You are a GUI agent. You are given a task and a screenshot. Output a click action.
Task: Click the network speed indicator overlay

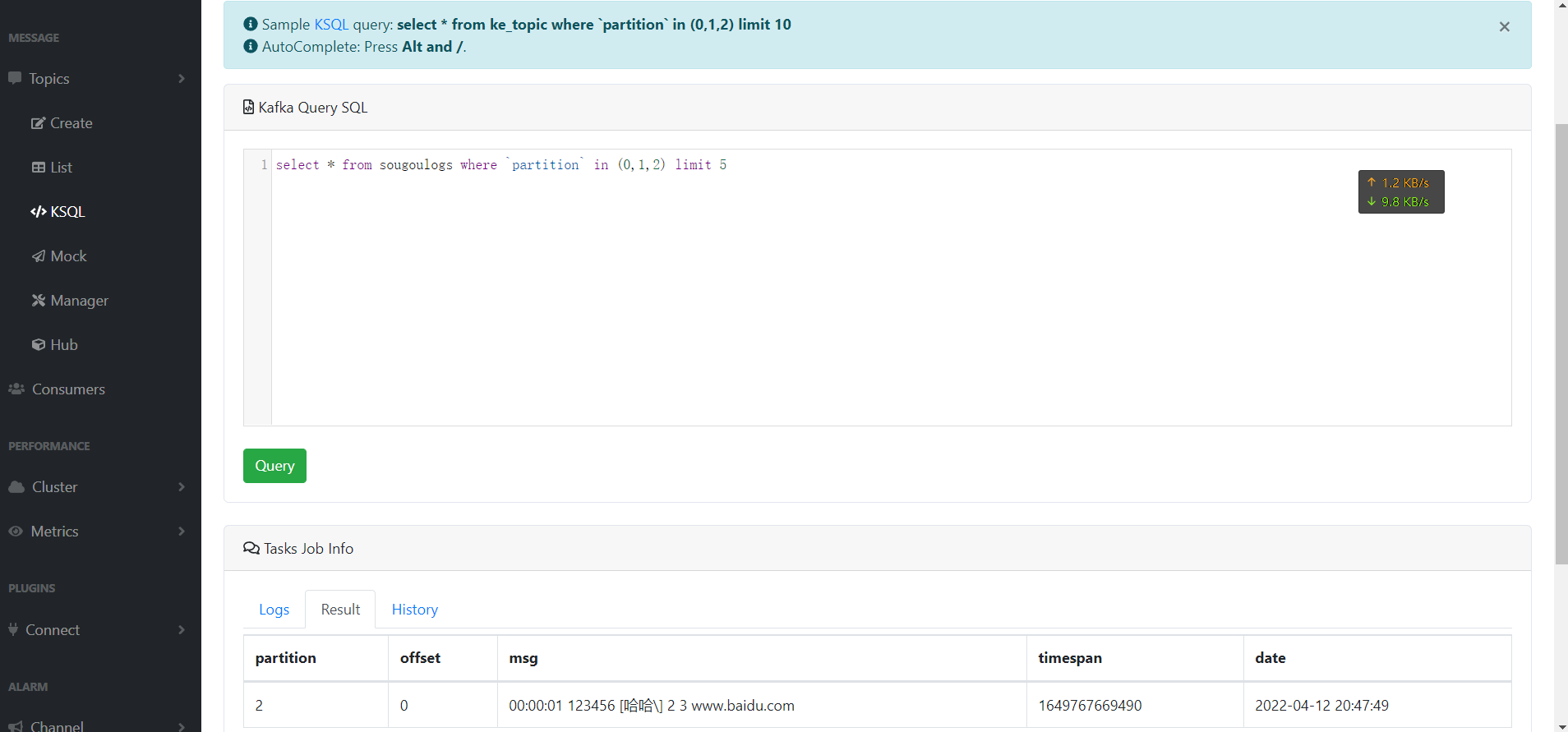coord(1401,191)
